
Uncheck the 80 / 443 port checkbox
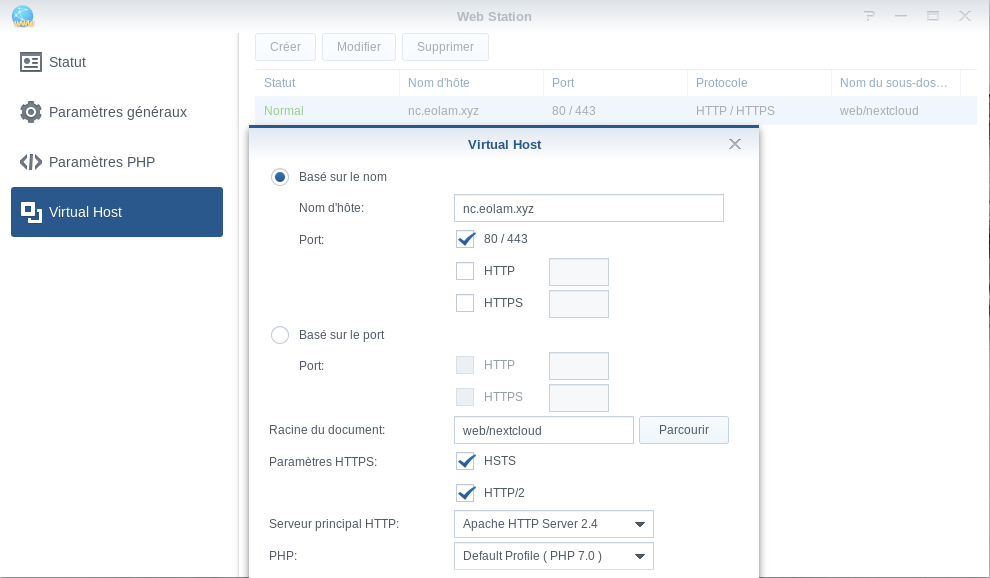465,239
